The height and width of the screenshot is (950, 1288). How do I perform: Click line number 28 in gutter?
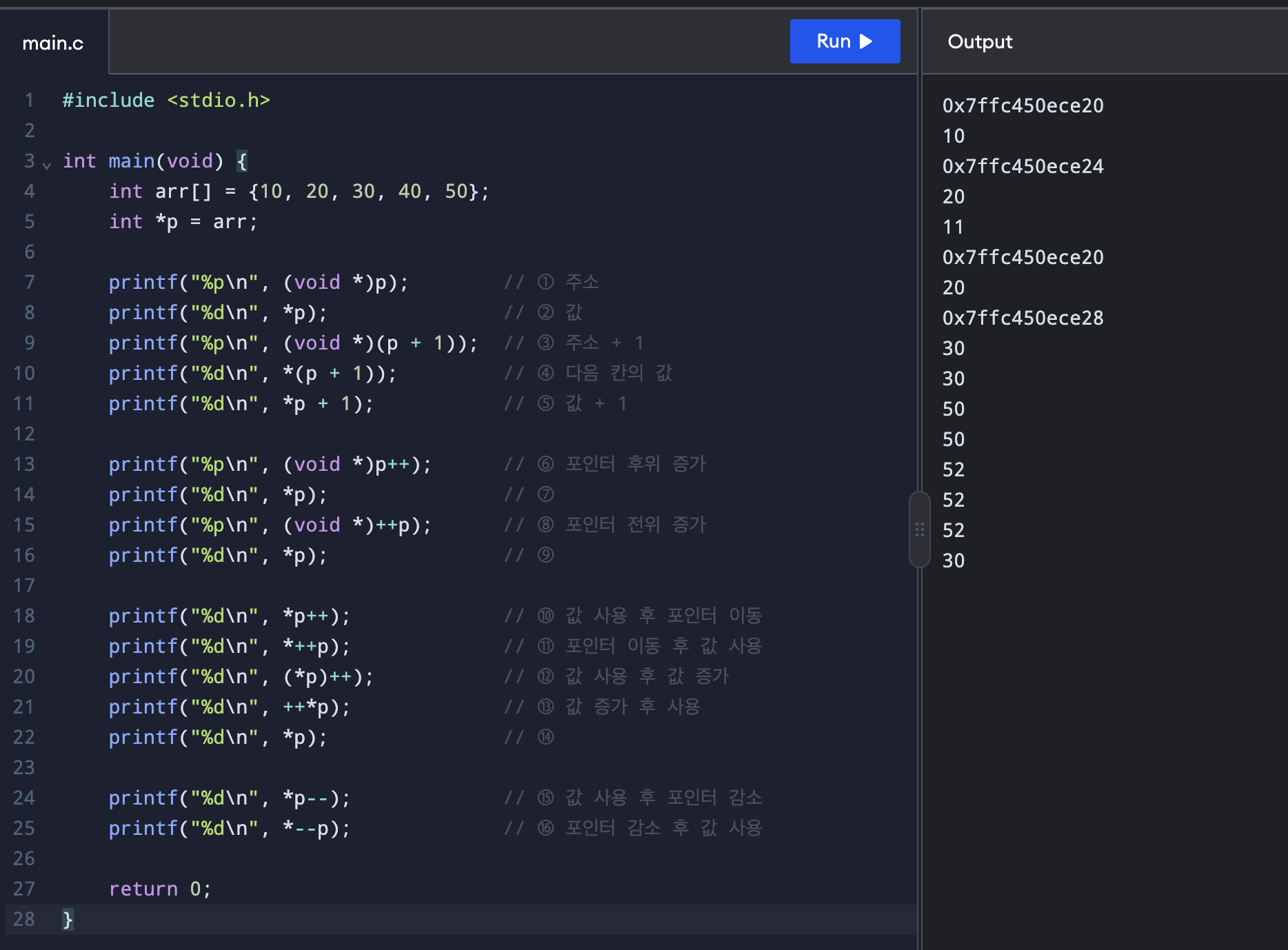pos(24,919)
